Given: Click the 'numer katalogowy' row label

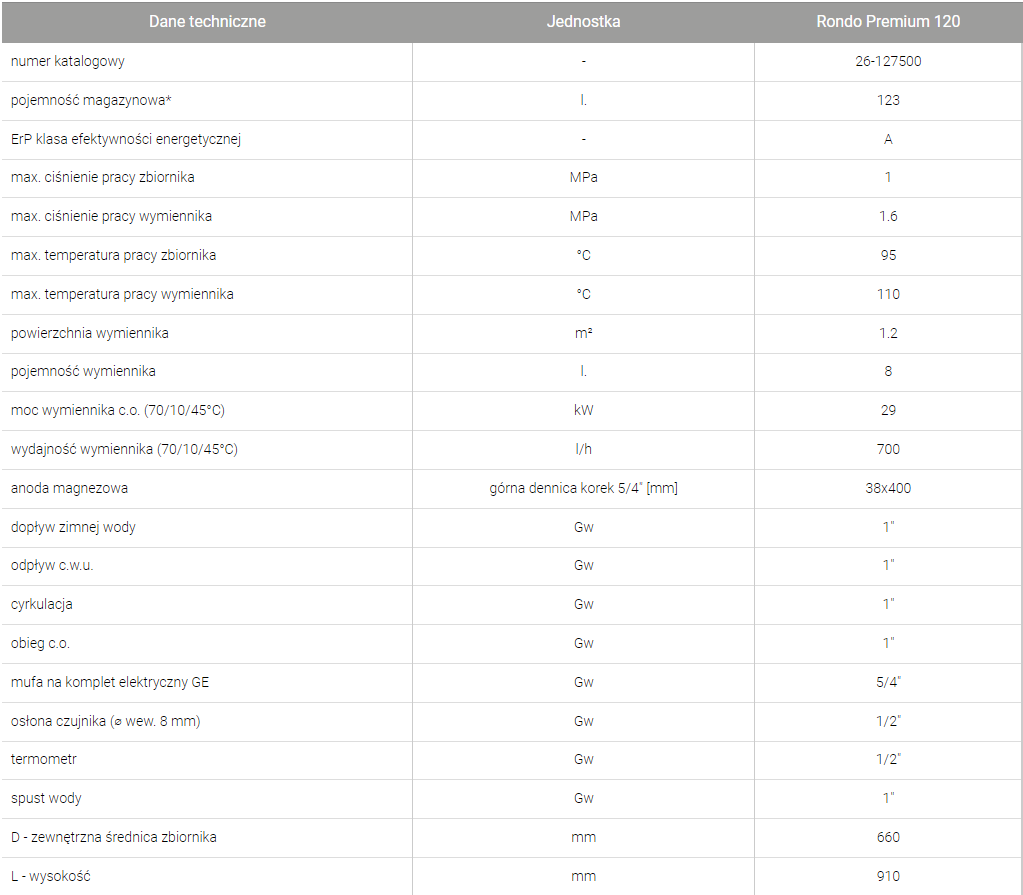Looking at the screenshot, I should [68, 61].
